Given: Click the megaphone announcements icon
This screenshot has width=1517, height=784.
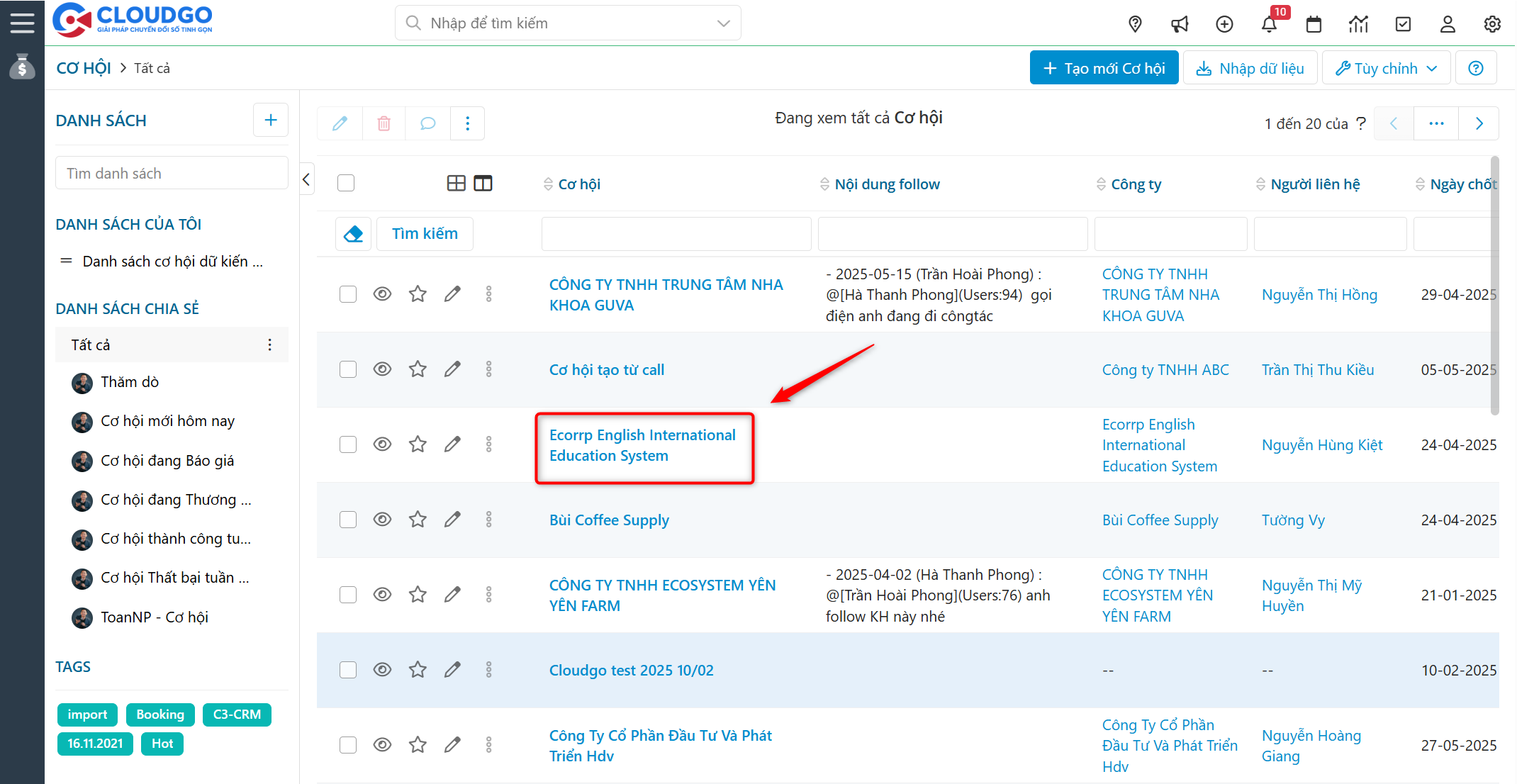Looking at the screenshot, I should [1180, 24].
